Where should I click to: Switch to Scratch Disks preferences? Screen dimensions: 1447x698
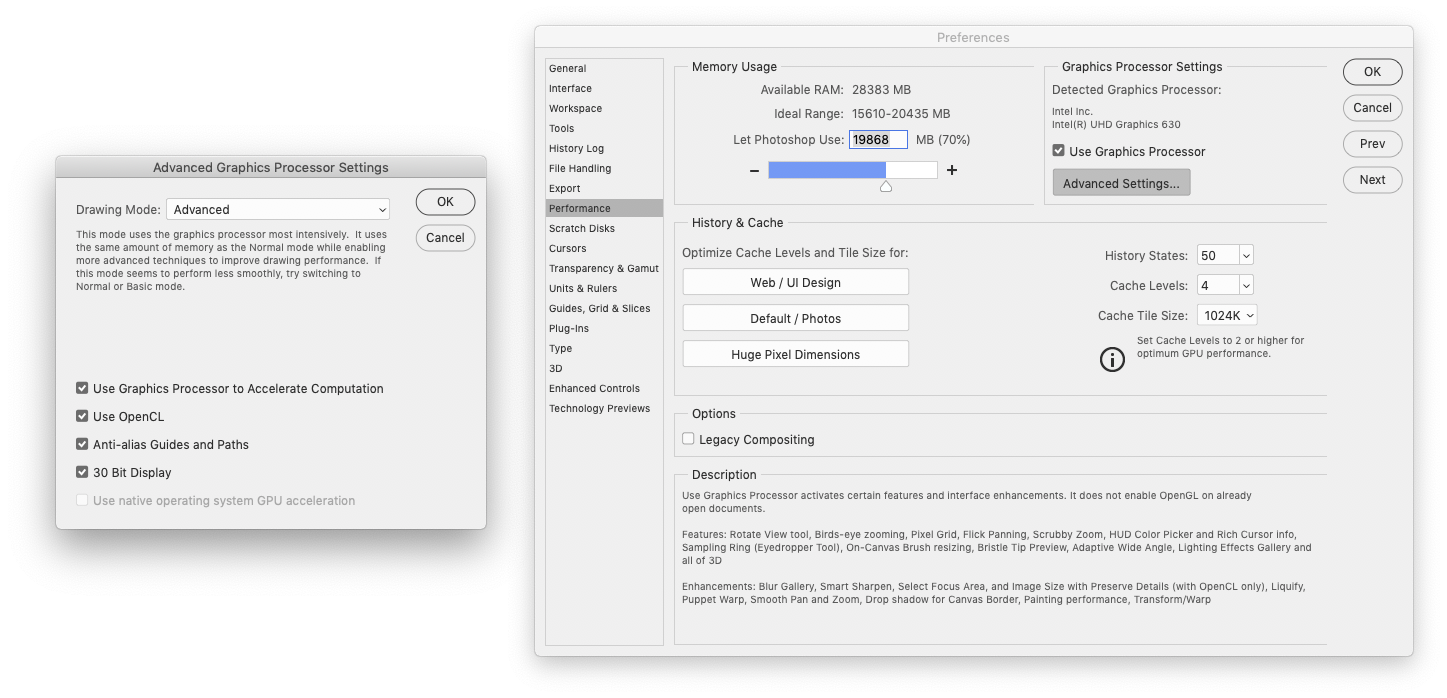604,229
